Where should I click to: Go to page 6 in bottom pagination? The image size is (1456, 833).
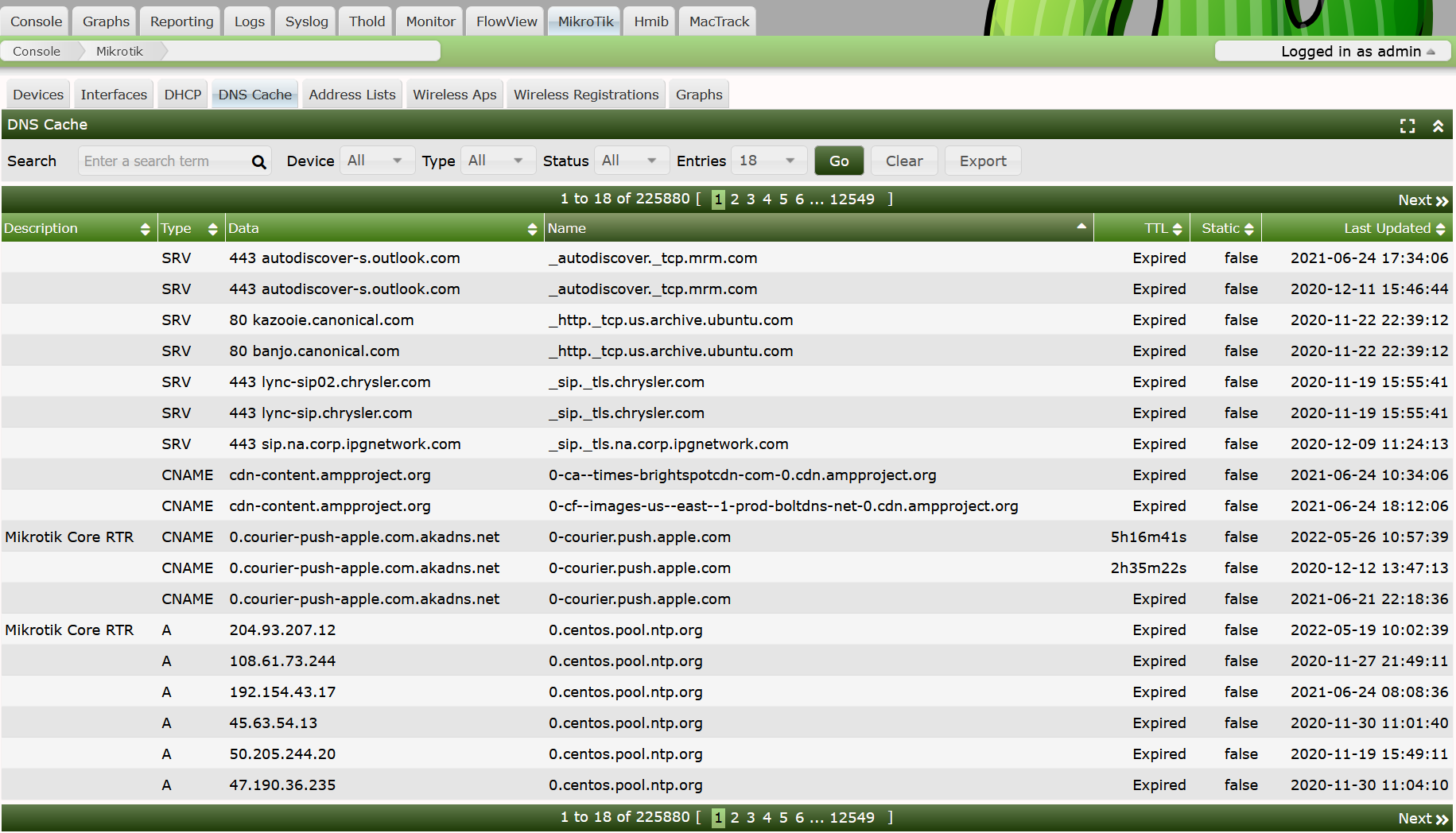click(x=799, y=818)
